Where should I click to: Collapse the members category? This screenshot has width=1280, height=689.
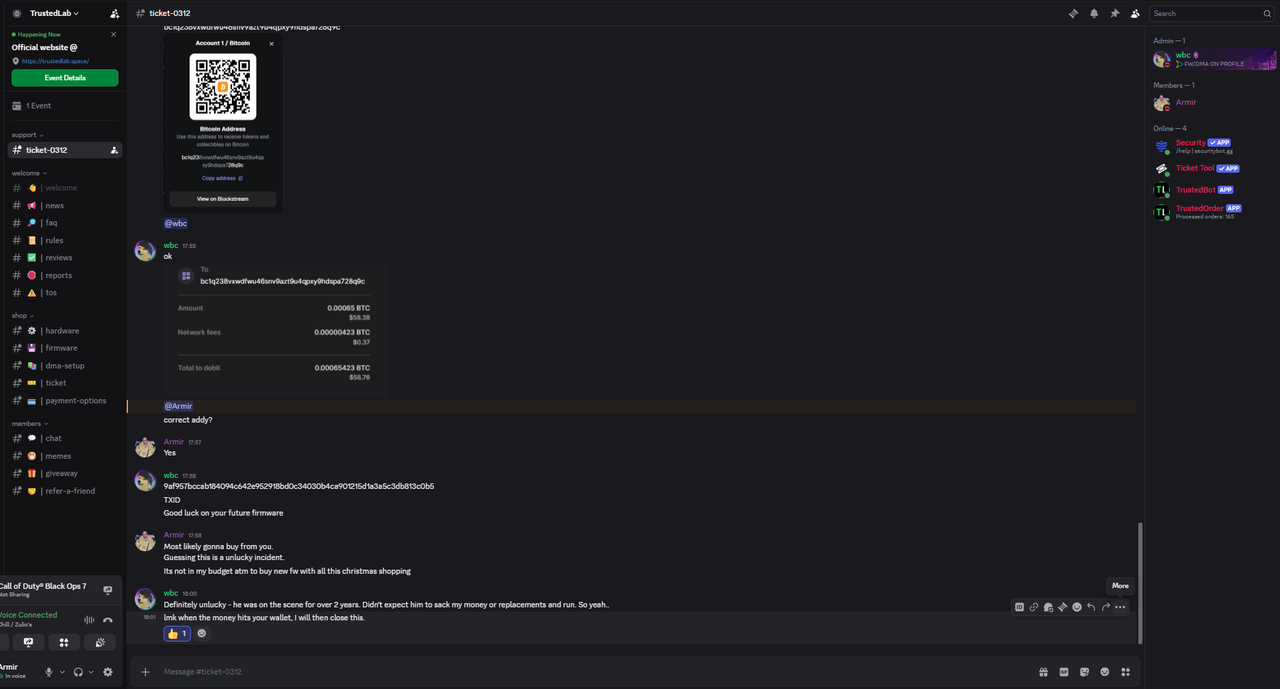tap(29, 423)
